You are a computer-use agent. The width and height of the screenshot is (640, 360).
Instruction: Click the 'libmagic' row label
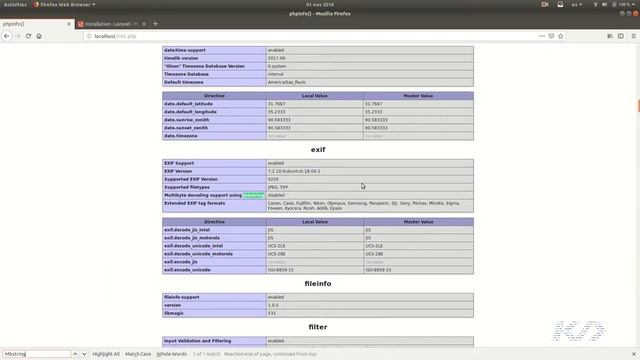point(174,313)
